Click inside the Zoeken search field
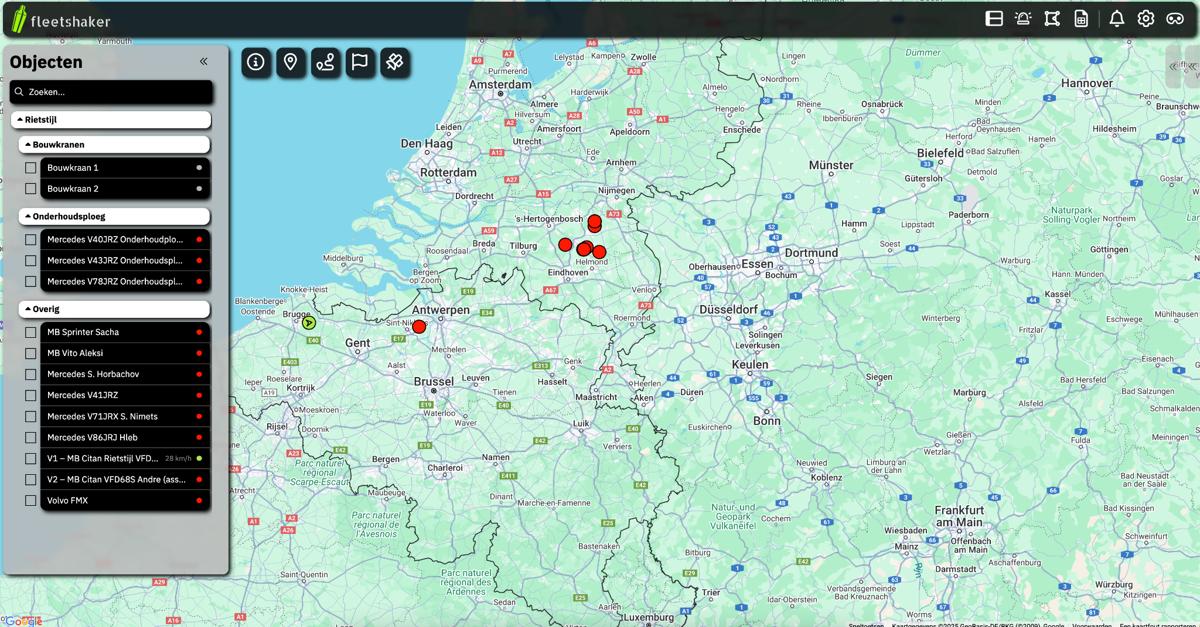 (112, 92)
